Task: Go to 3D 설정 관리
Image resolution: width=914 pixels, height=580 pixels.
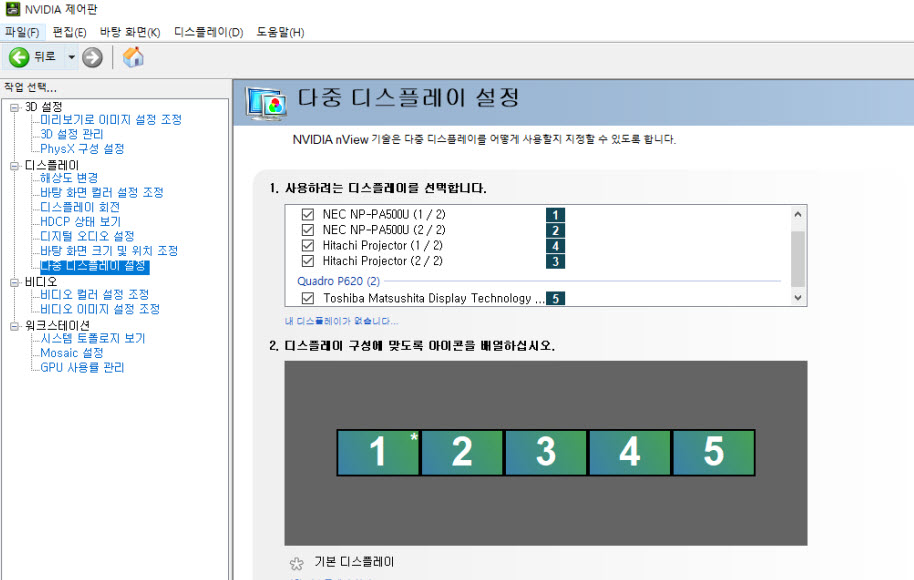Action: click(x=72, y=134)
